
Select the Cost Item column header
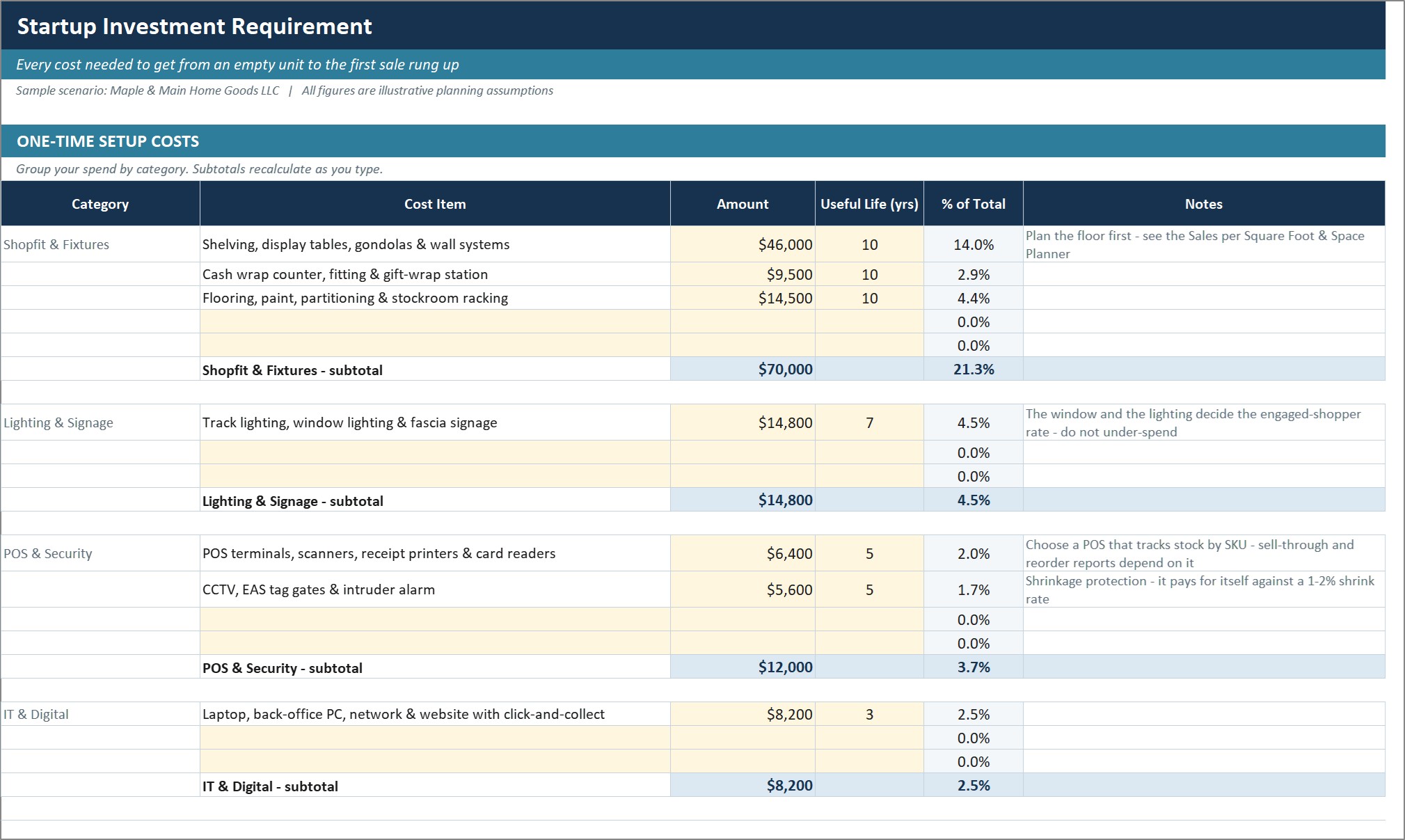pos(435,204)
